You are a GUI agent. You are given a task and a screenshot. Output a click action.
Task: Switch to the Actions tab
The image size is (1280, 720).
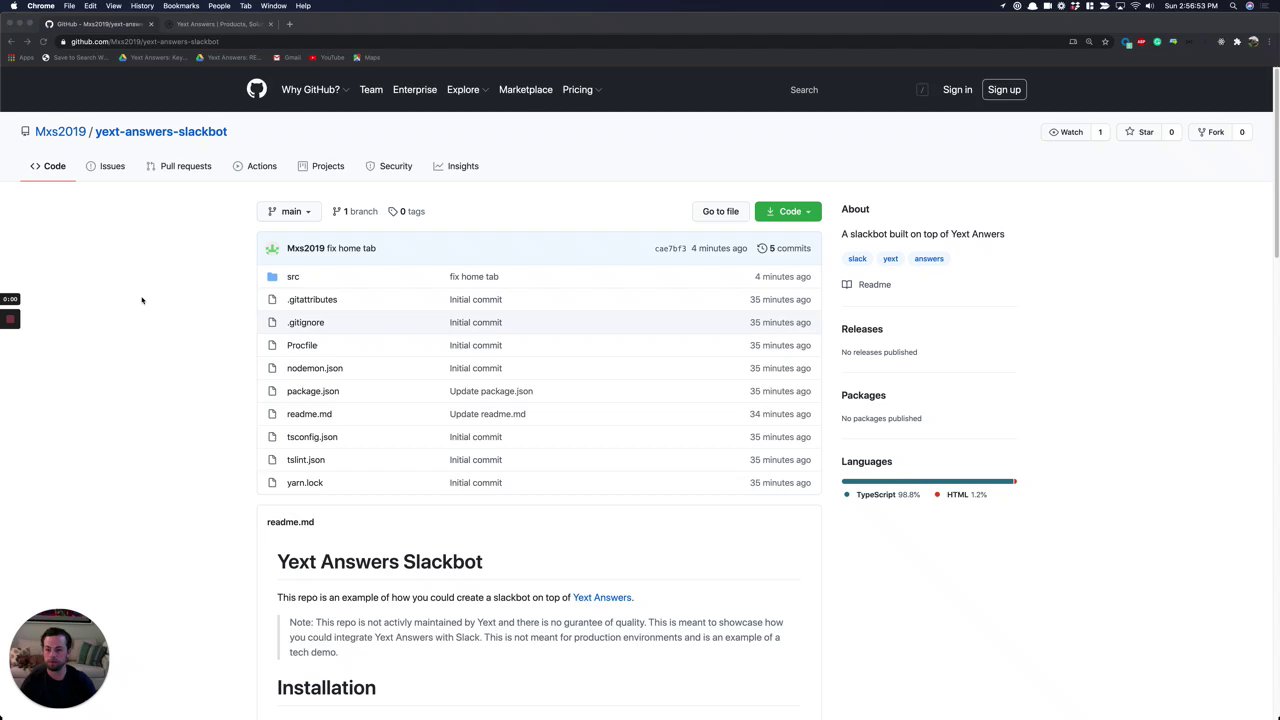point(255,167)
